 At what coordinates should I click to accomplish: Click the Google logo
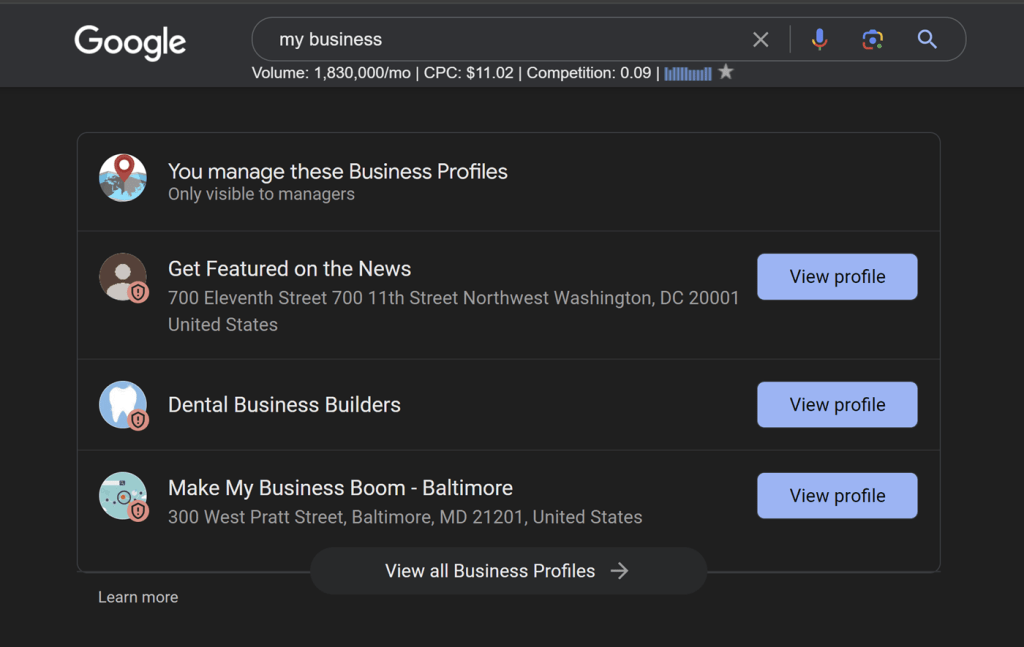point(130,42)
